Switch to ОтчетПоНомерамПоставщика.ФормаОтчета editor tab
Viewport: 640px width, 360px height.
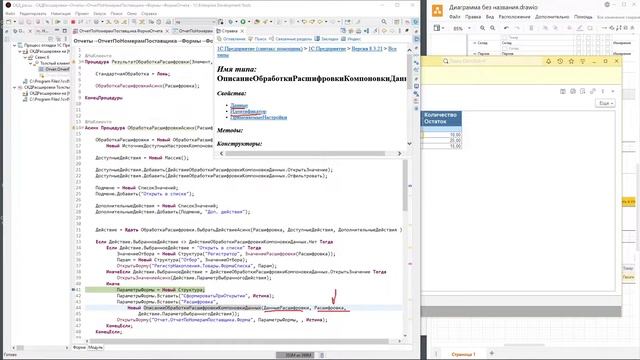(121, 31)
